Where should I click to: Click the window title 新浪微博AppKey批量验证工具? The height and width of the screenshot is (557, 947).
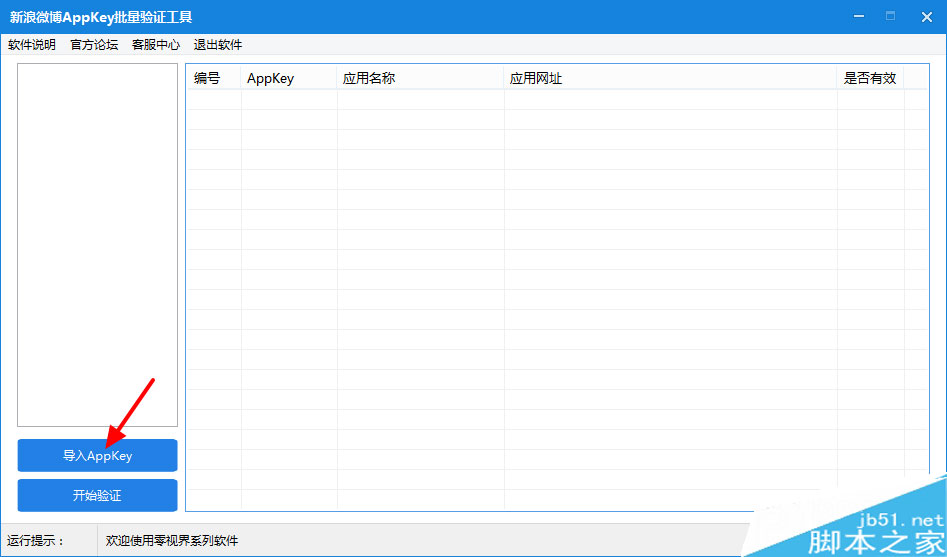point(101,17)
